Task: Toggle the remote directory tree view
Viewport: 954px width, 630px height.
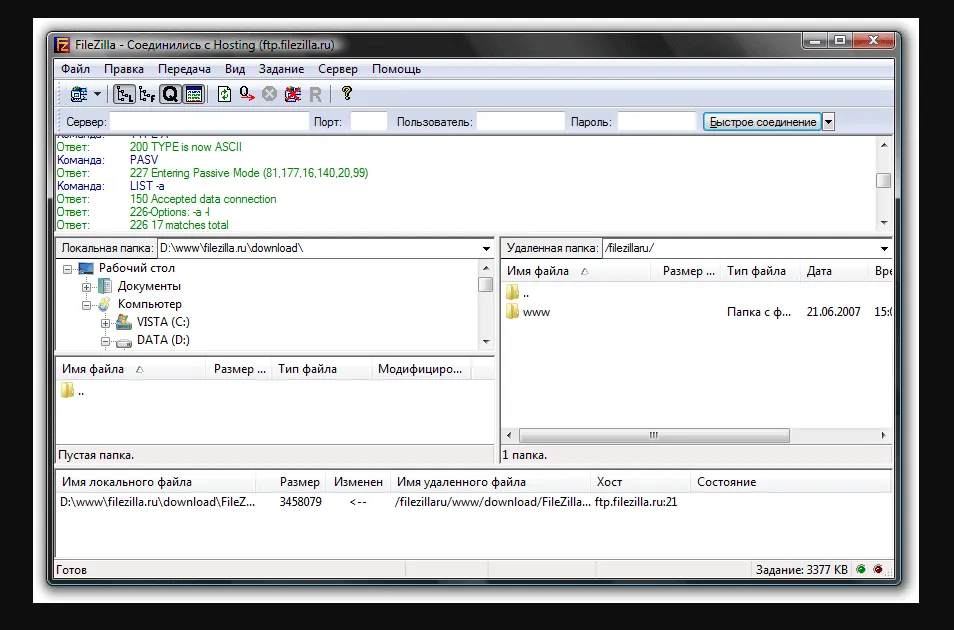Action: (x=148, y=93)
